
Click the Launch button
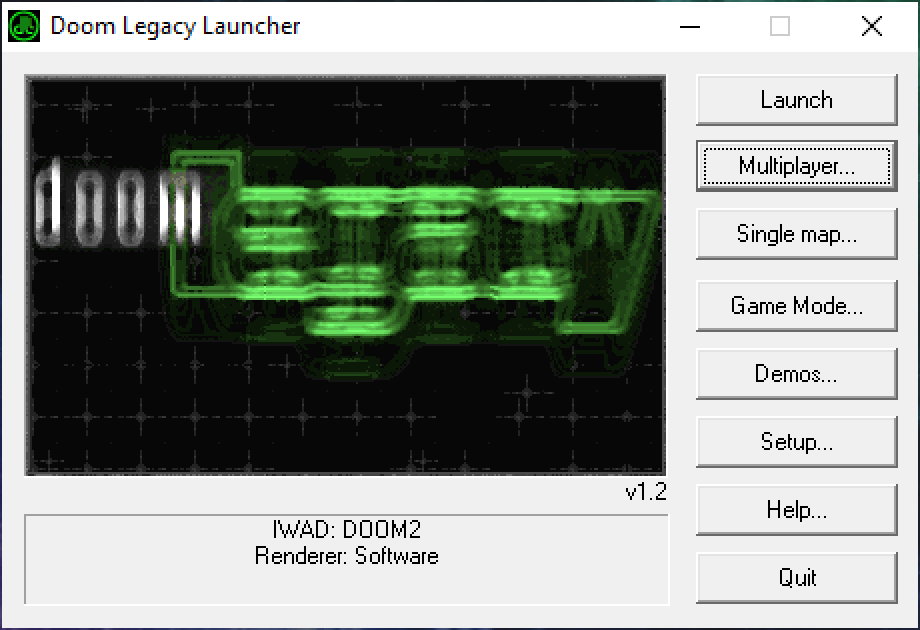click(797, 100)
